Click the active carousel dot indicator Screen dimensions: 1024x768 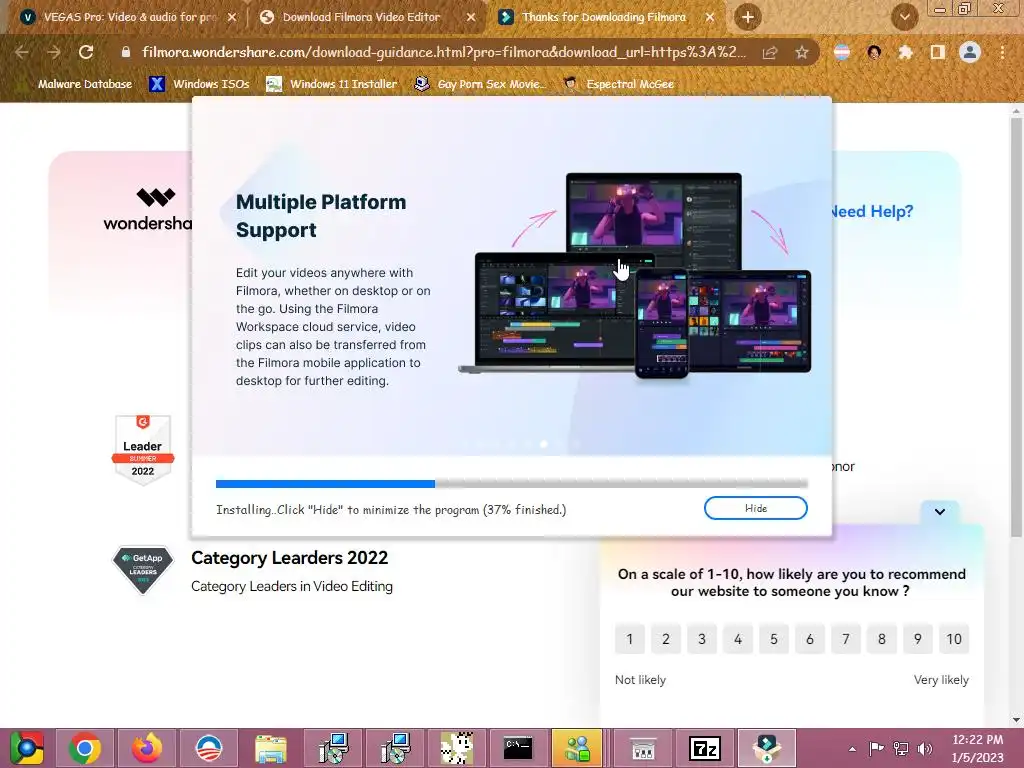point(544,444)
